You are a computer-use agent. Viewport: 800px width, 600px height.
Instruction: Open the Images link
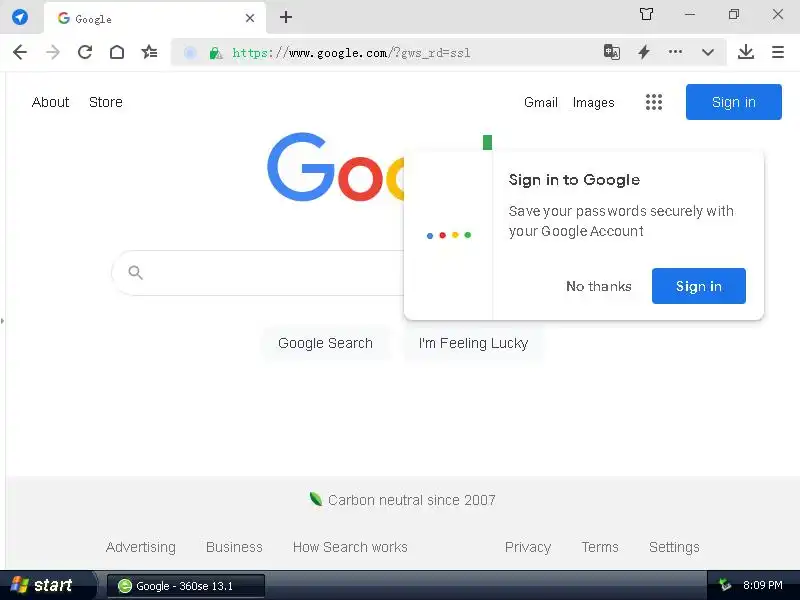(x=593, y=103)
